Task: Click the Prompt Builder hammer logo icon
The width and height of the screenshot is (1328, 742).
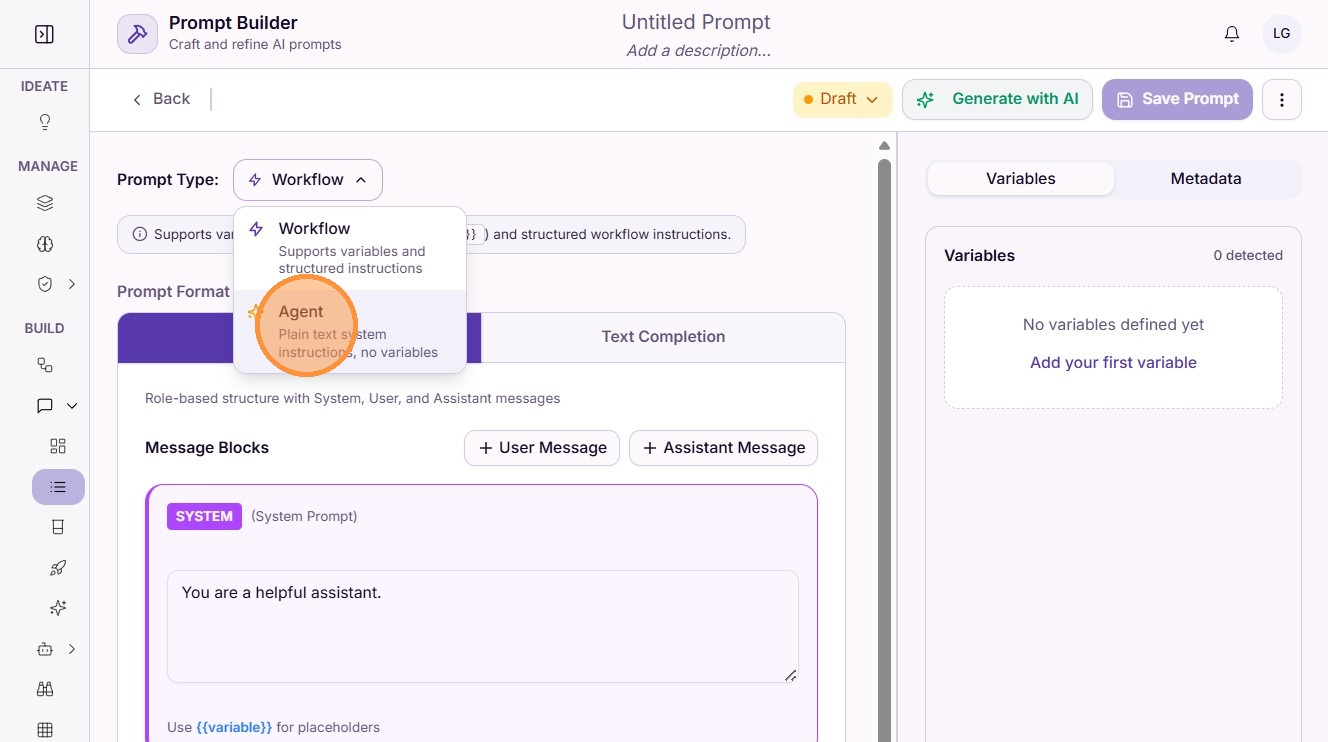Action: click(x=137, y=34)
